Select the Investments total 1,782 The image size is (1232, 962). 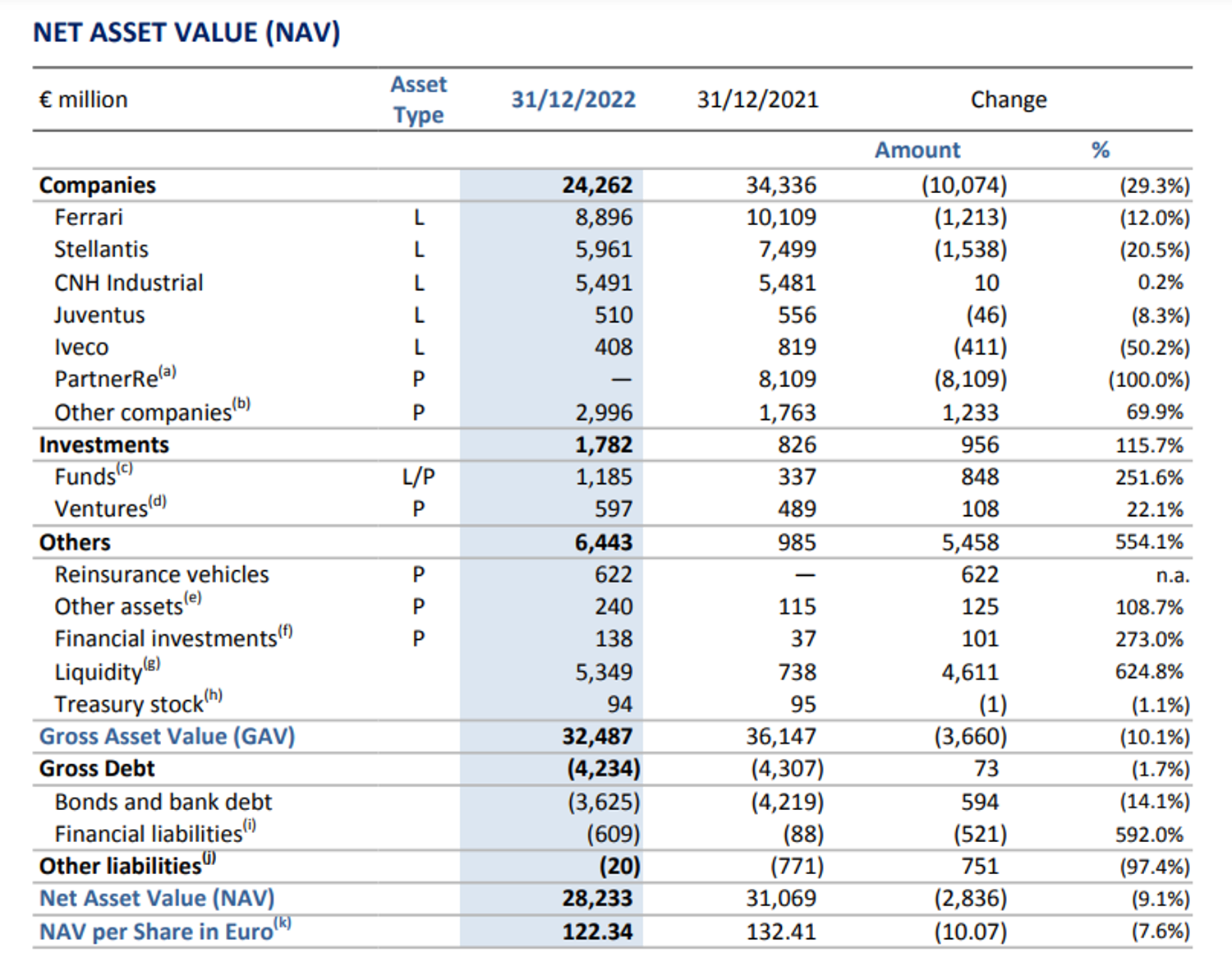[x=604, y=444]
